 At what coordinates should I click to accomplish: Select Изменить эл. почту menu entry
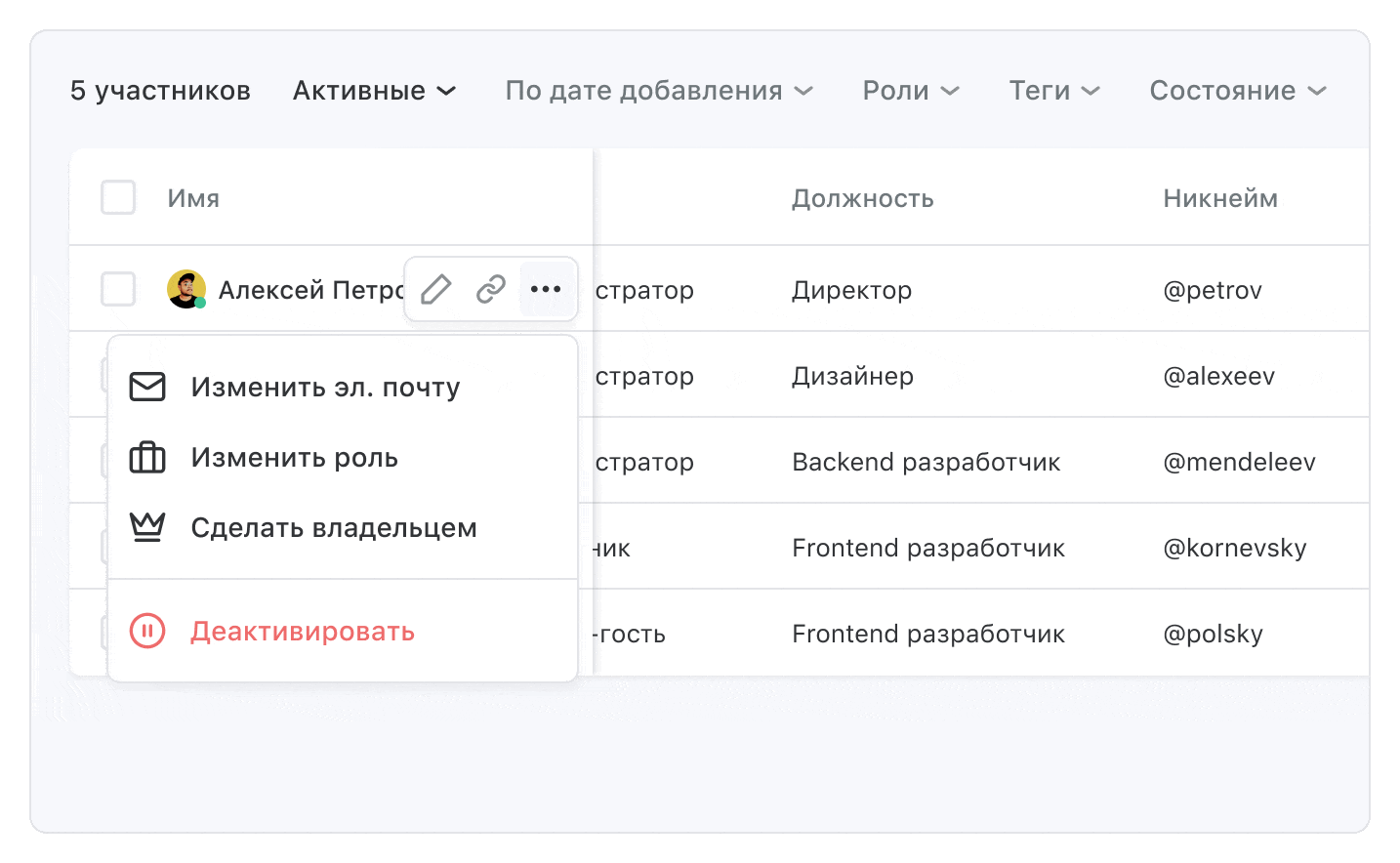(x=325, y=387)
